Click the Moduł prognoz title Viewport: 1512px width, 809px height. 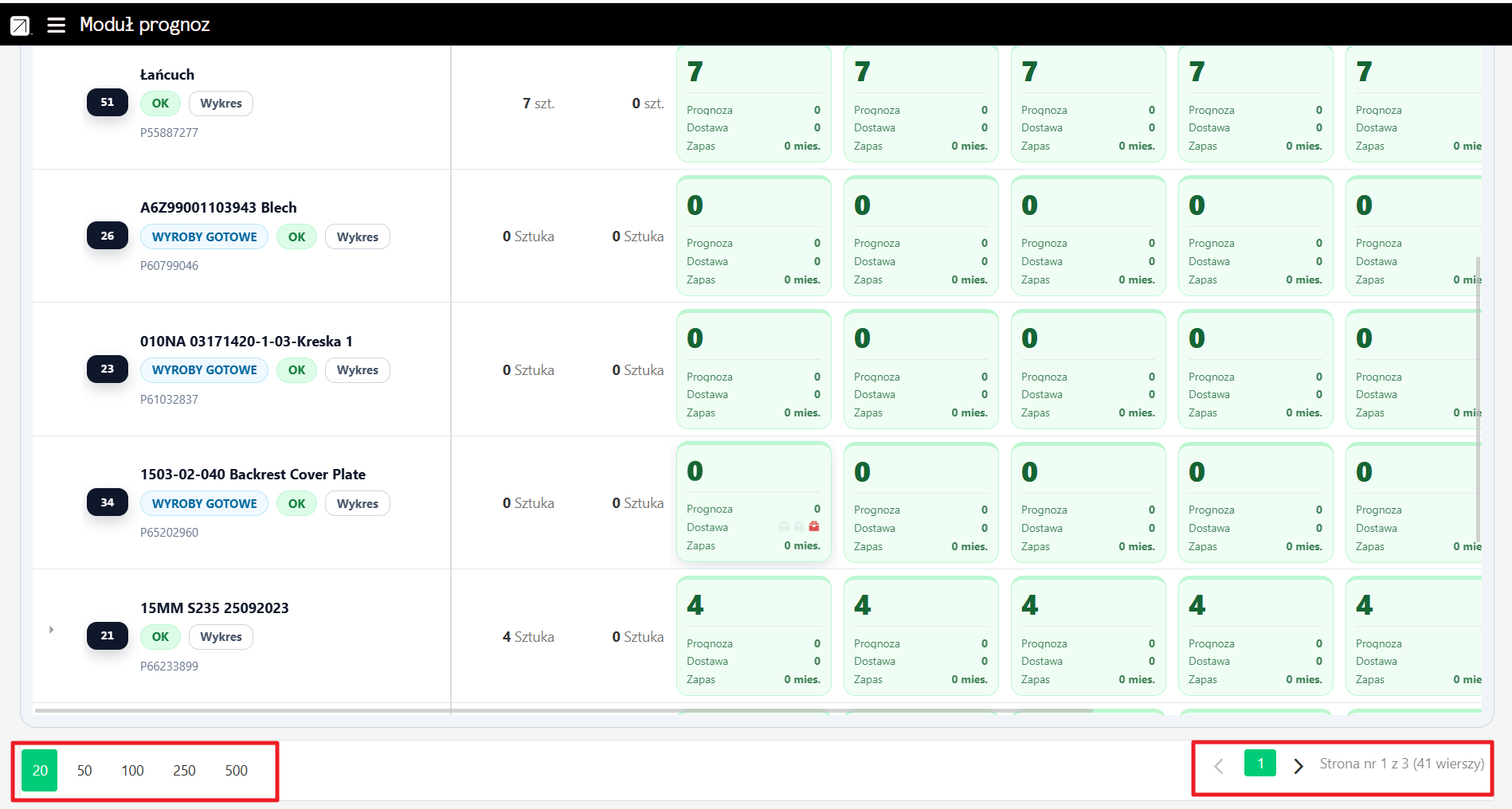pyautogui.click(x=145, y=25)
